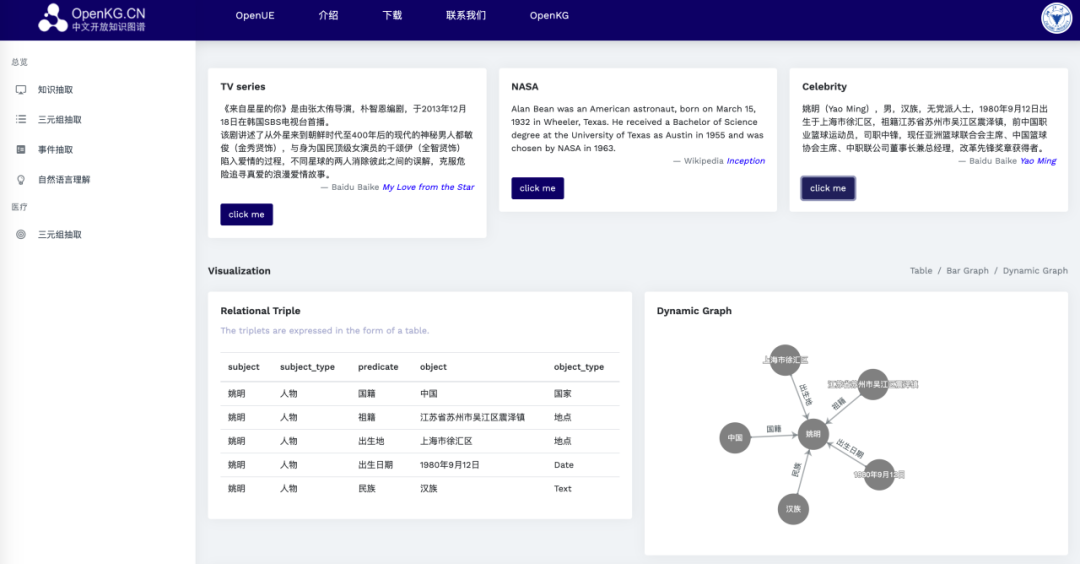This screenshot has height=564, width=1080.
Task: Open the Inception link in NASA card
Action: click(x=746, y=160)
